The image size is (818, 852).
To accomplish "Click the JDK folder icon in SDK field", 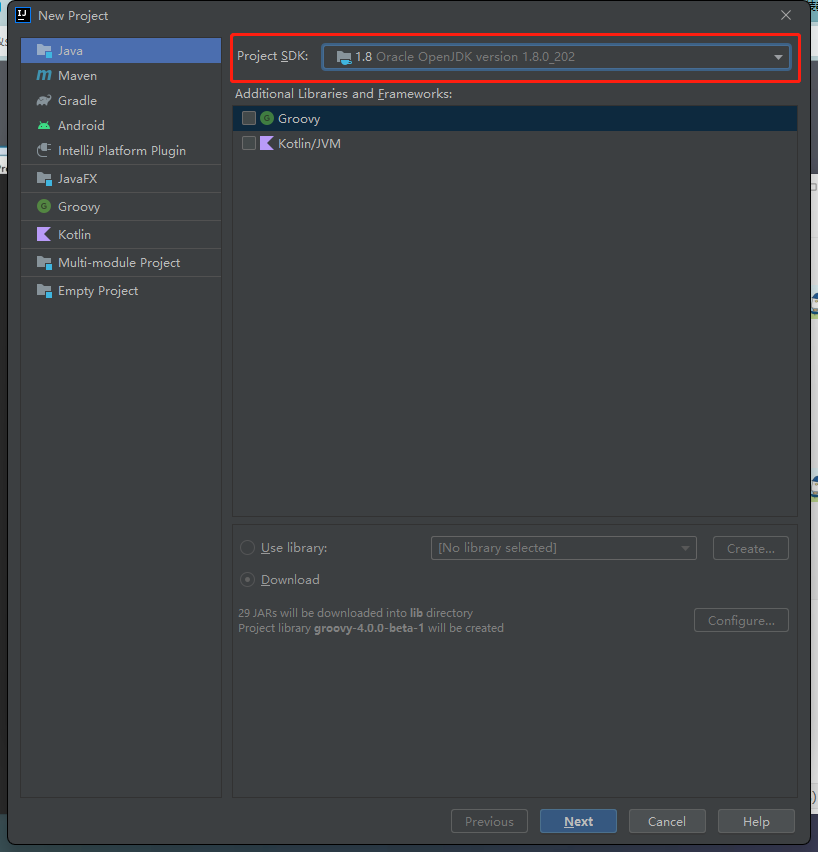I will pos(344,57).
